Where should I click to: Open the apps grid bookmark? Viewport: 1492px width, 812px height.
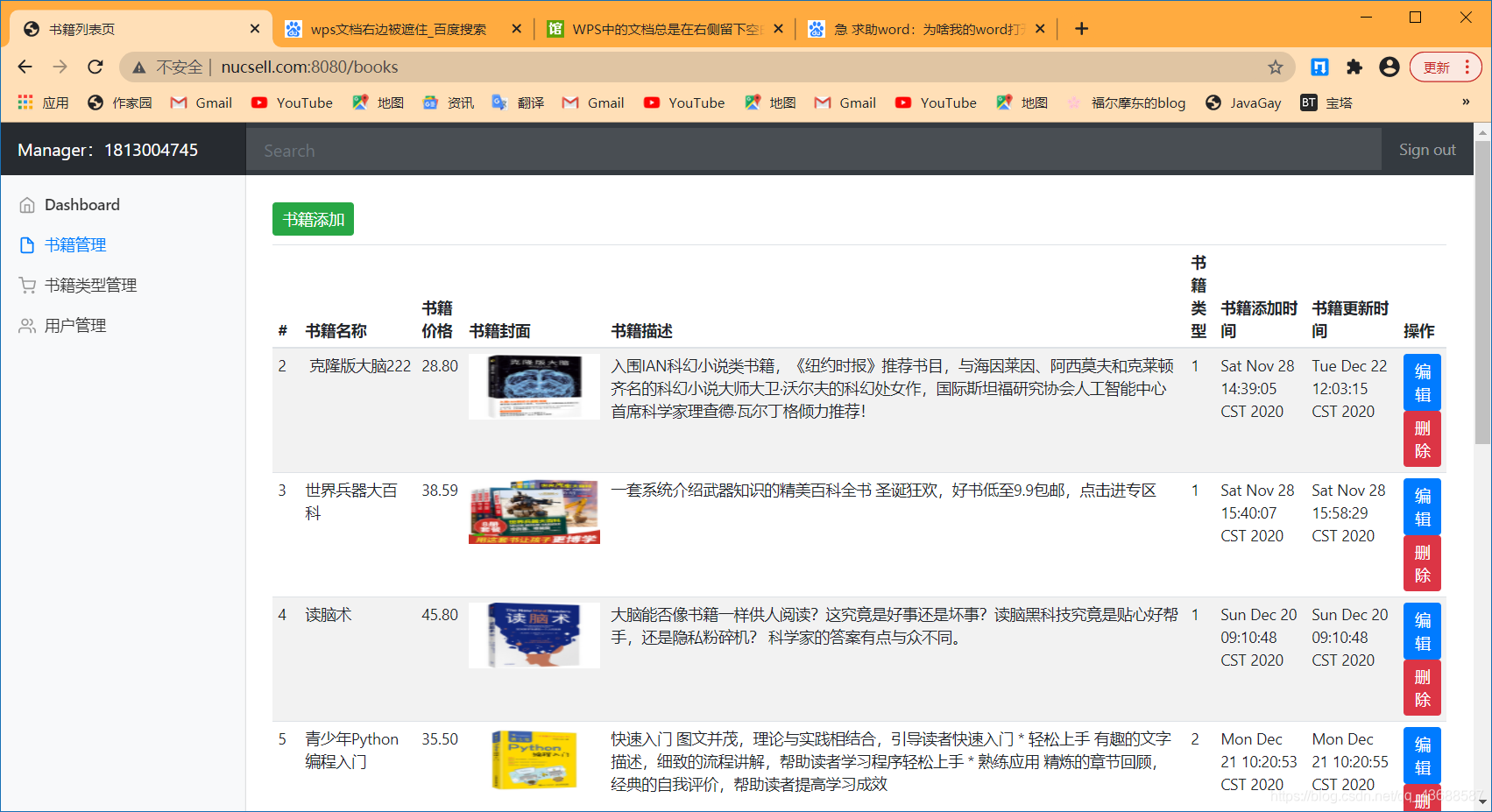(43, 102)
